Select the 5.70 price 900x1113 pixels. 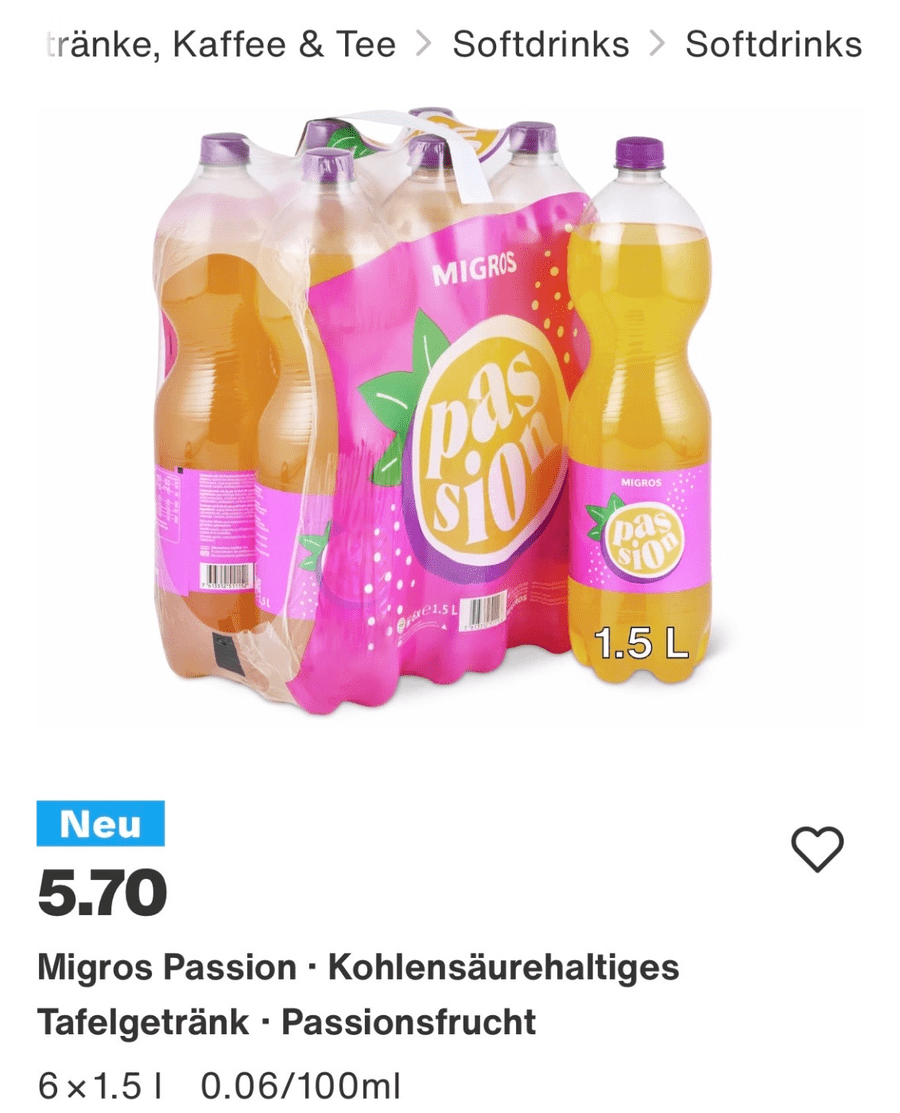click(102, 892)
